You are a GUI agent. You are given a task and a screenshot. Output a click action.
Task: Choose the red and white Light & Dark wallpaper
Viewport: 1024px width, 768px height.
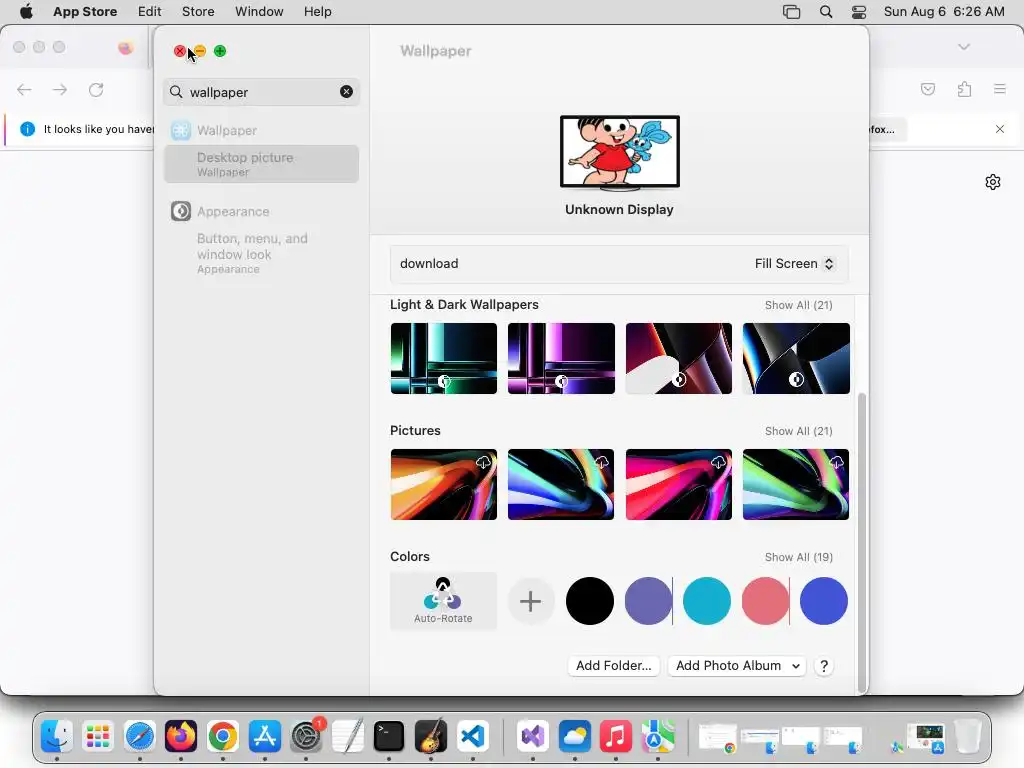coord(679,359)
